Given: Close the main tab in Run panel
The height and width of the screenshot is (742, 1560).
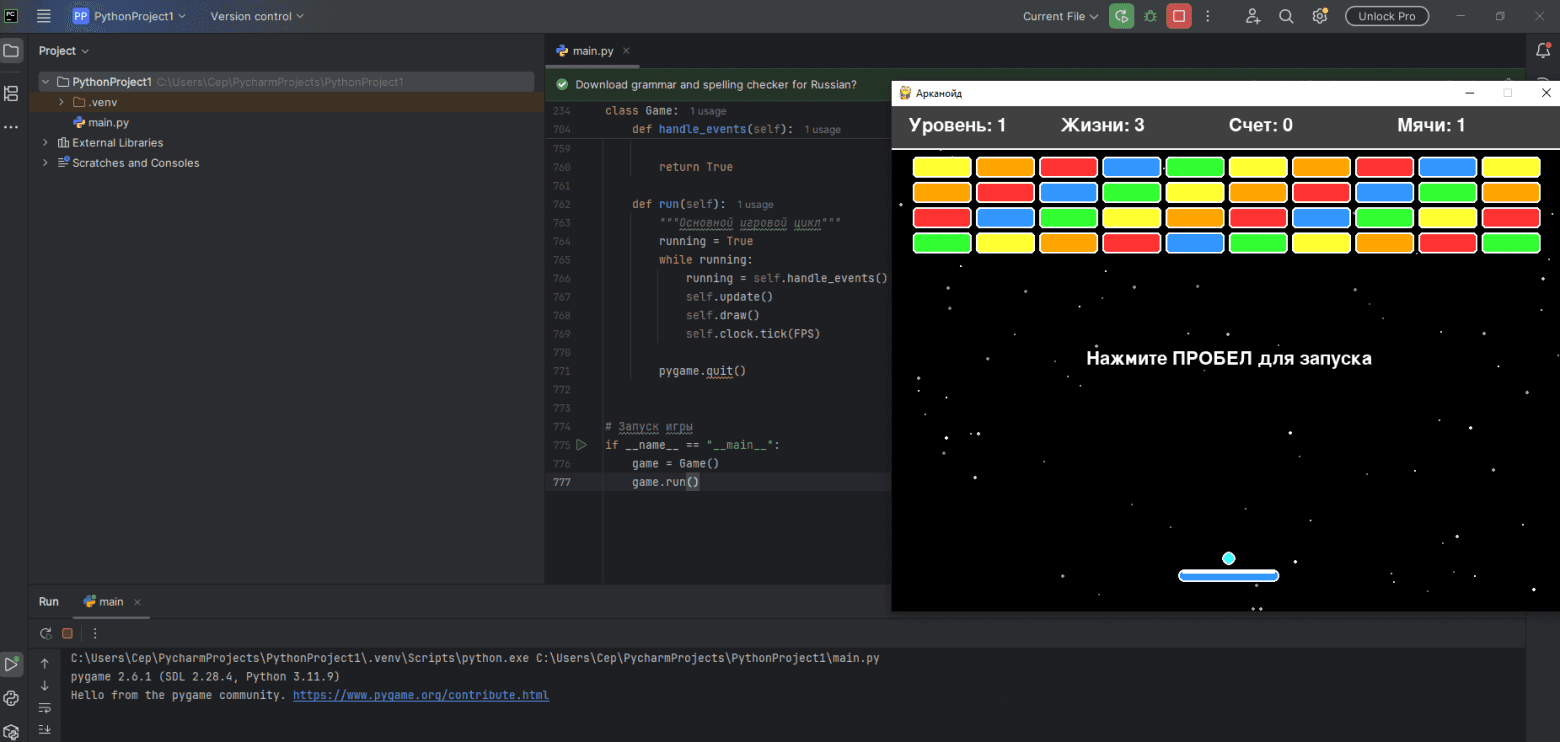Looking at the screenshot, I should (137, 602).
